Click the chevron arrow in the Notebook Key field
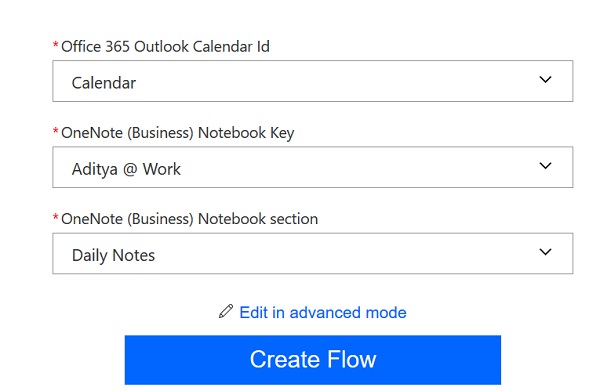 click(x=545, y=166)
